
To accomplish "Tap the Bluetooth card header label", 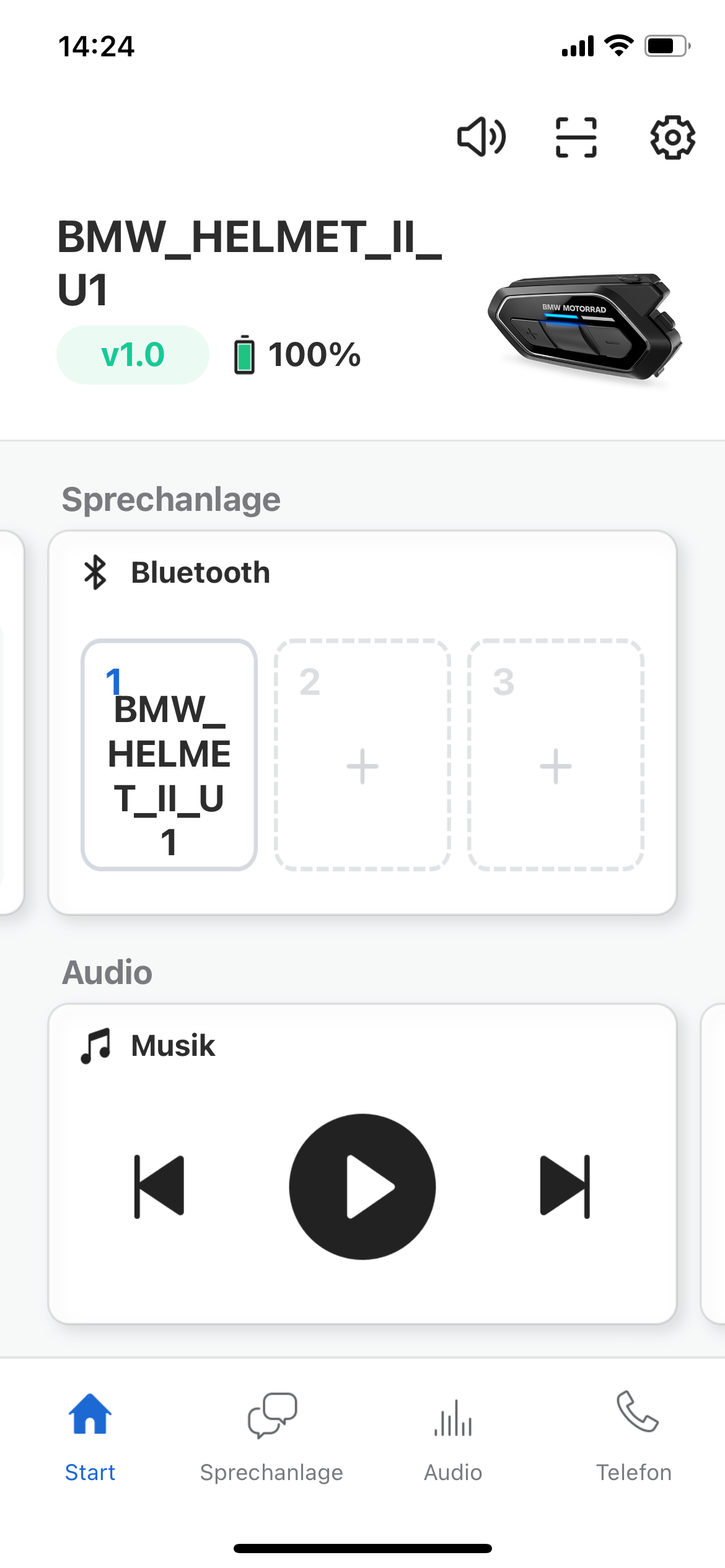I will click(200, 572).
